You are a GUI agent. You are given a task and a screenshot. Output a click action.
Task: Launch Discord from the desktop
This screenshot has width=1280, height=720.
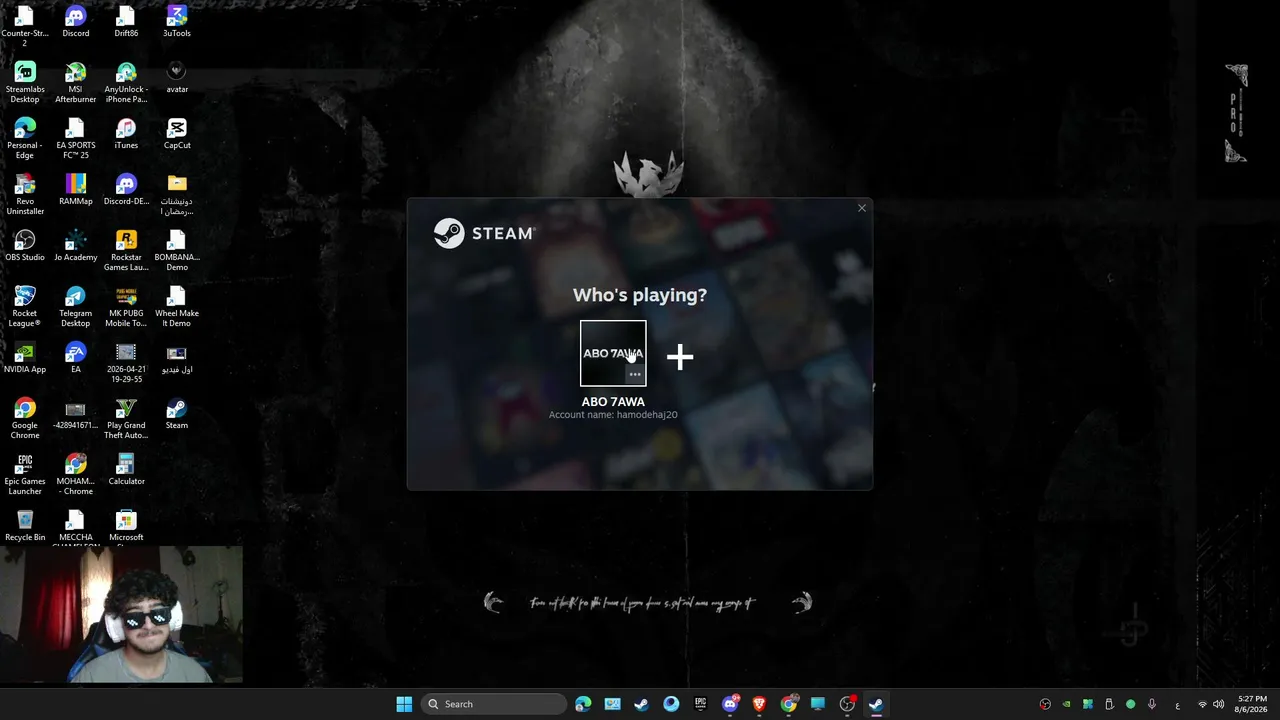pyautogui.click(x=75, y=22)
